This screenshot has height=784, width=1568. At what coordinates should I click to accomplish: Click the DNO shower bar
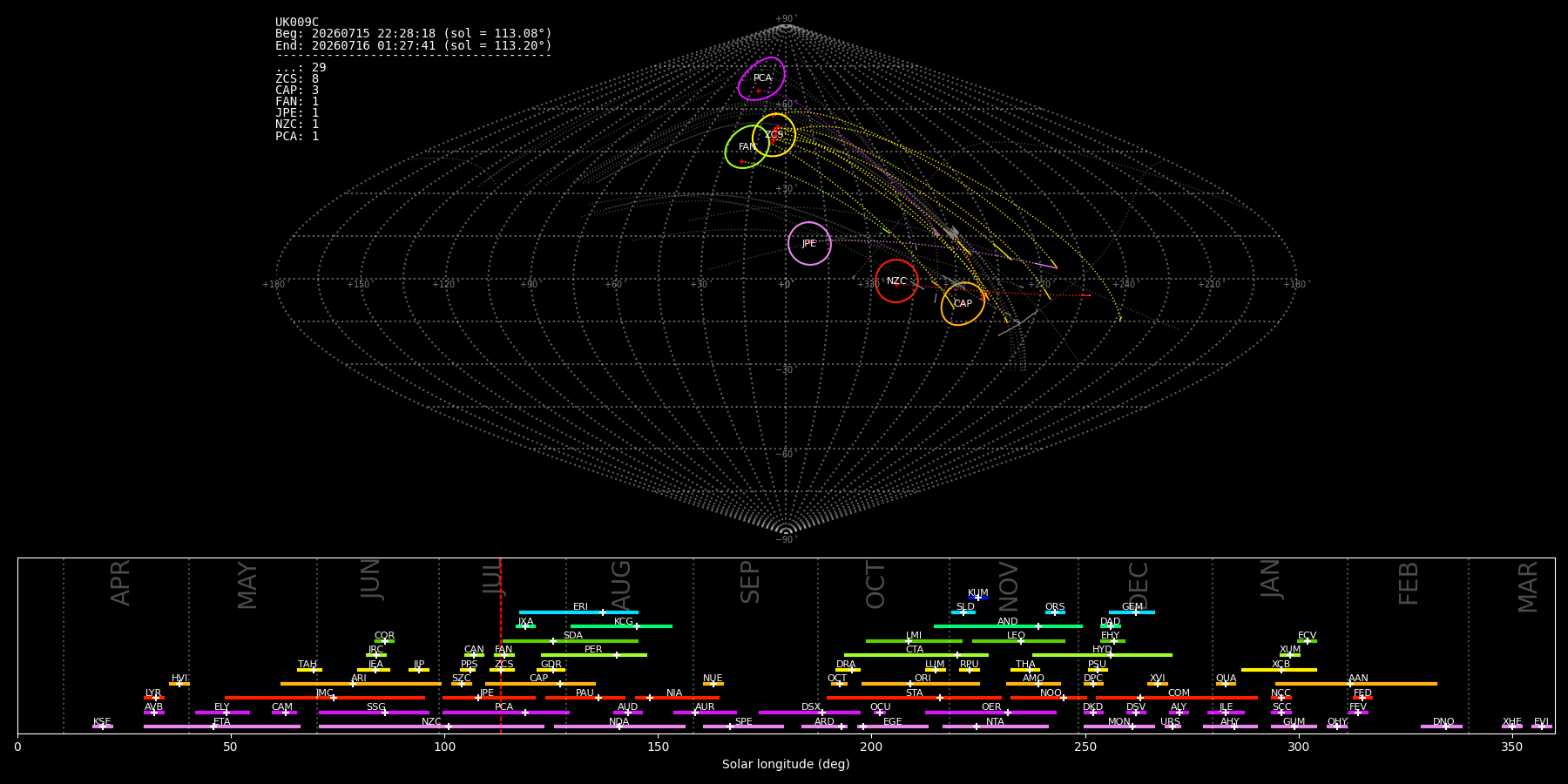pos(1442,727)
